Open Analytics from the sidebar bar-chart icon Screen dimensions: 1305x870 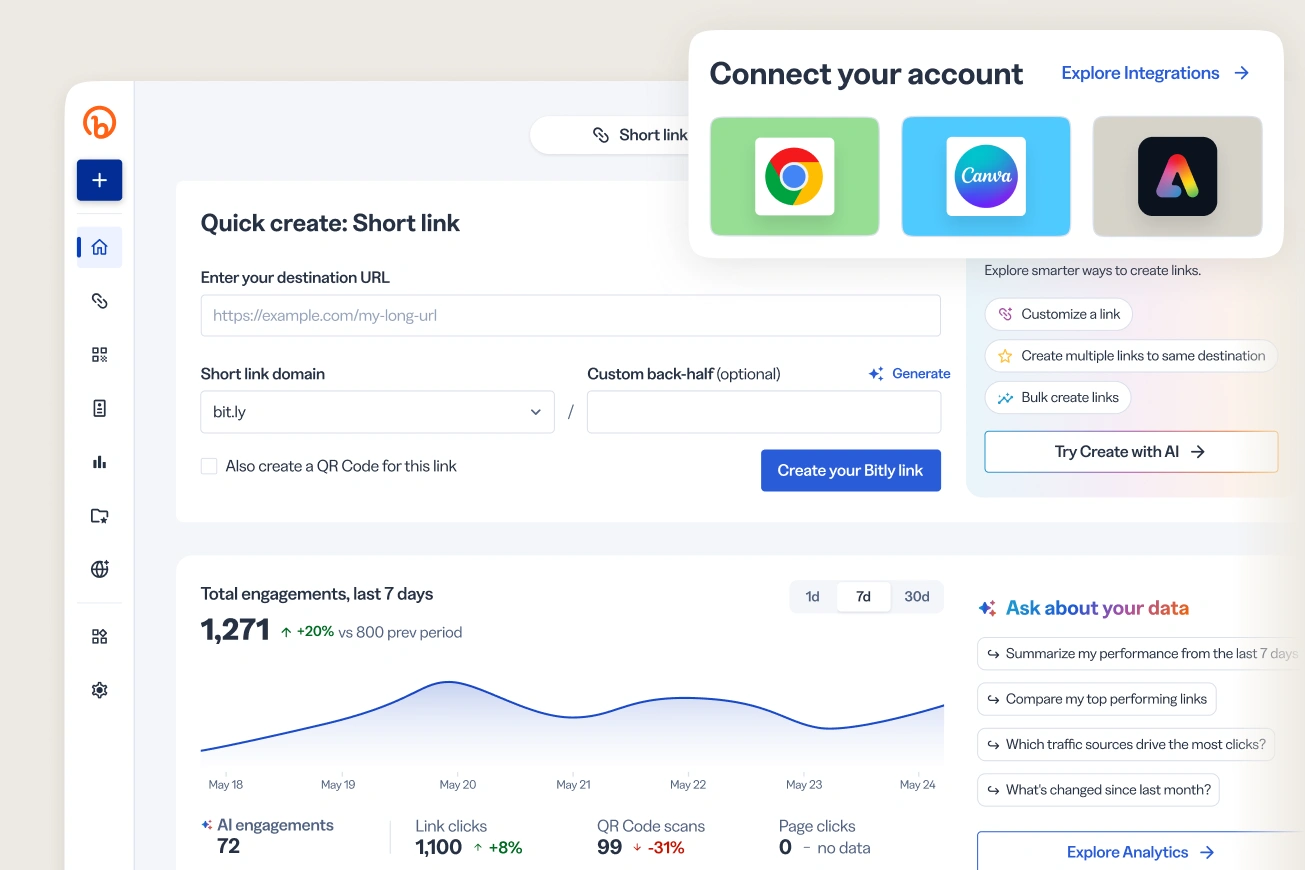coord(99,462)
